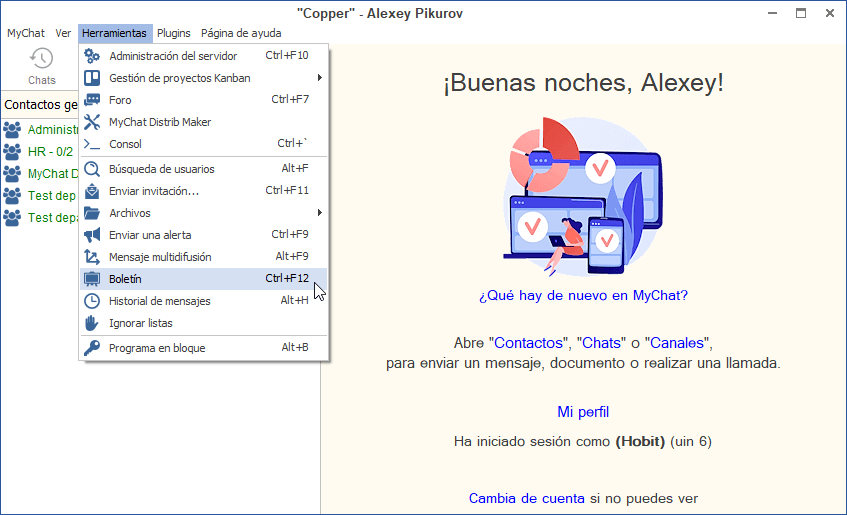The image size is (847, 515).
Task: Open the Ver menu
Action: (x=63, y=33)
